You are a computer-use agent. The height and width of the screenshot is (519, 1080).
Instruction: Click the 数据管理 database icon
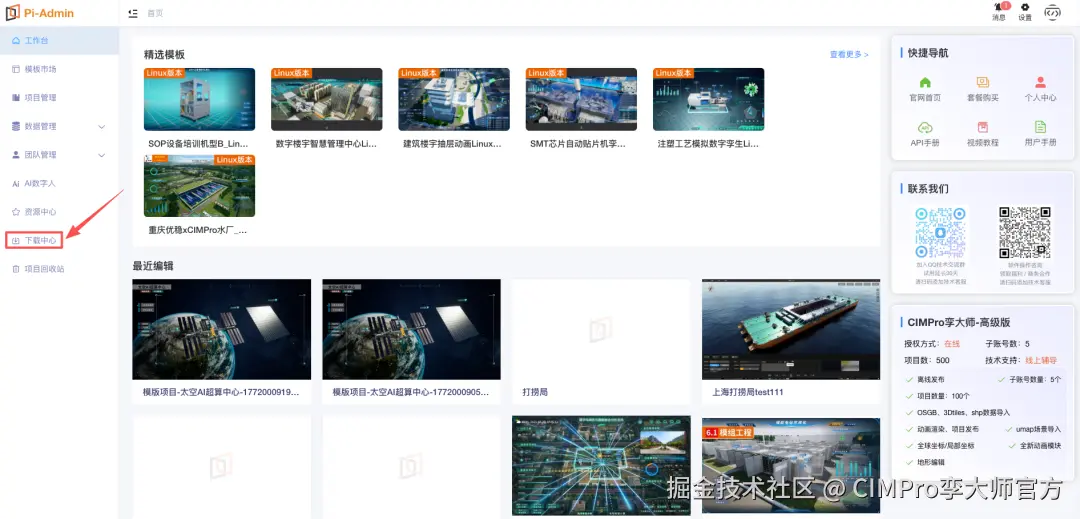pos(16,126)
